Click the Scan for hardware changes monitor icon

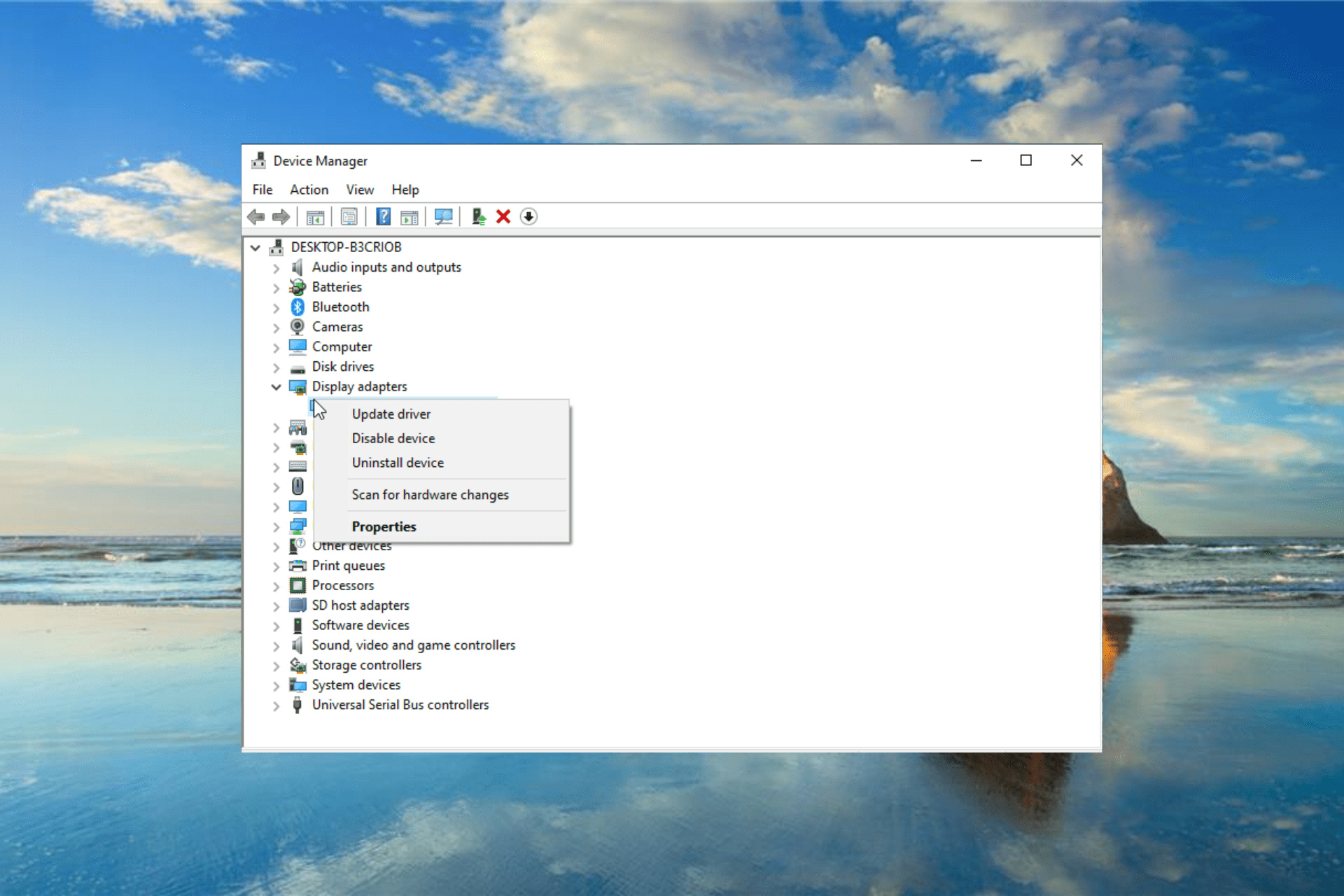(x=443, y=217)
